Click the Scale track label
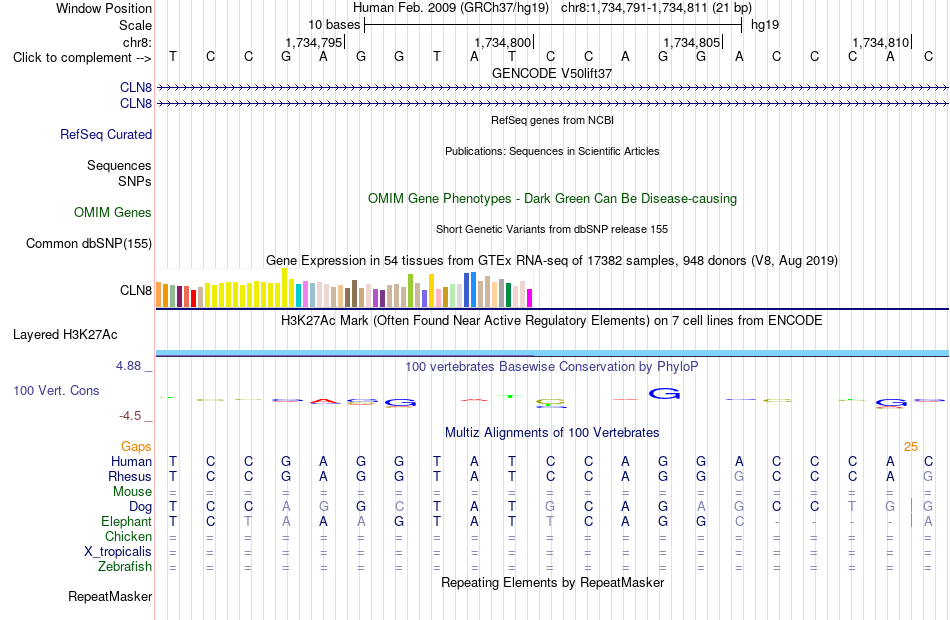Viewport: 950px width, 620px height. coord(135,25)
